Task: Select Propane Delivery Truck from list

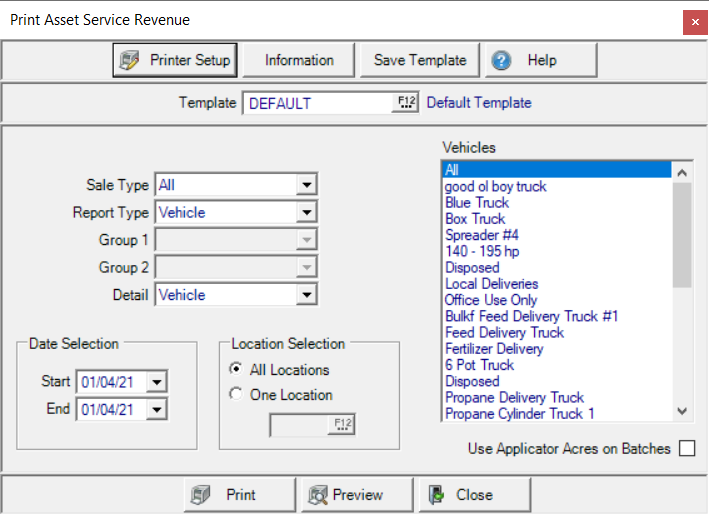Action: [514, 397]
